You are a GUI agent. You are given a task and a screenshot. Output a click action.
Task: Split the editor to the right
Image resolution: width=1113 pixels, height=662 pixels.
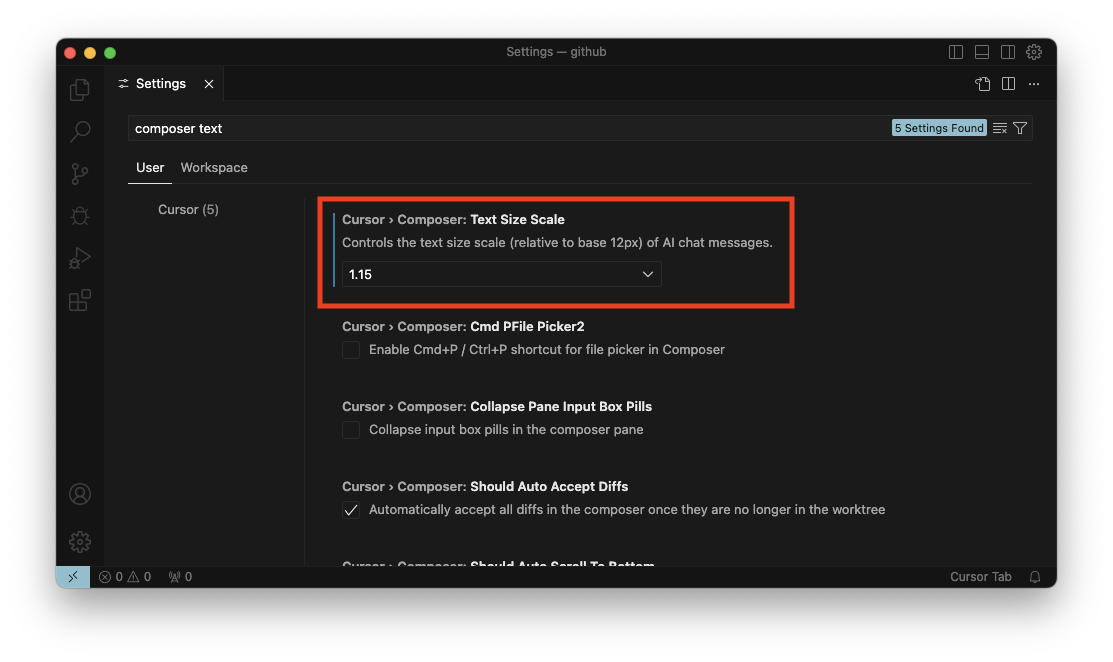tap(1008, 84)
